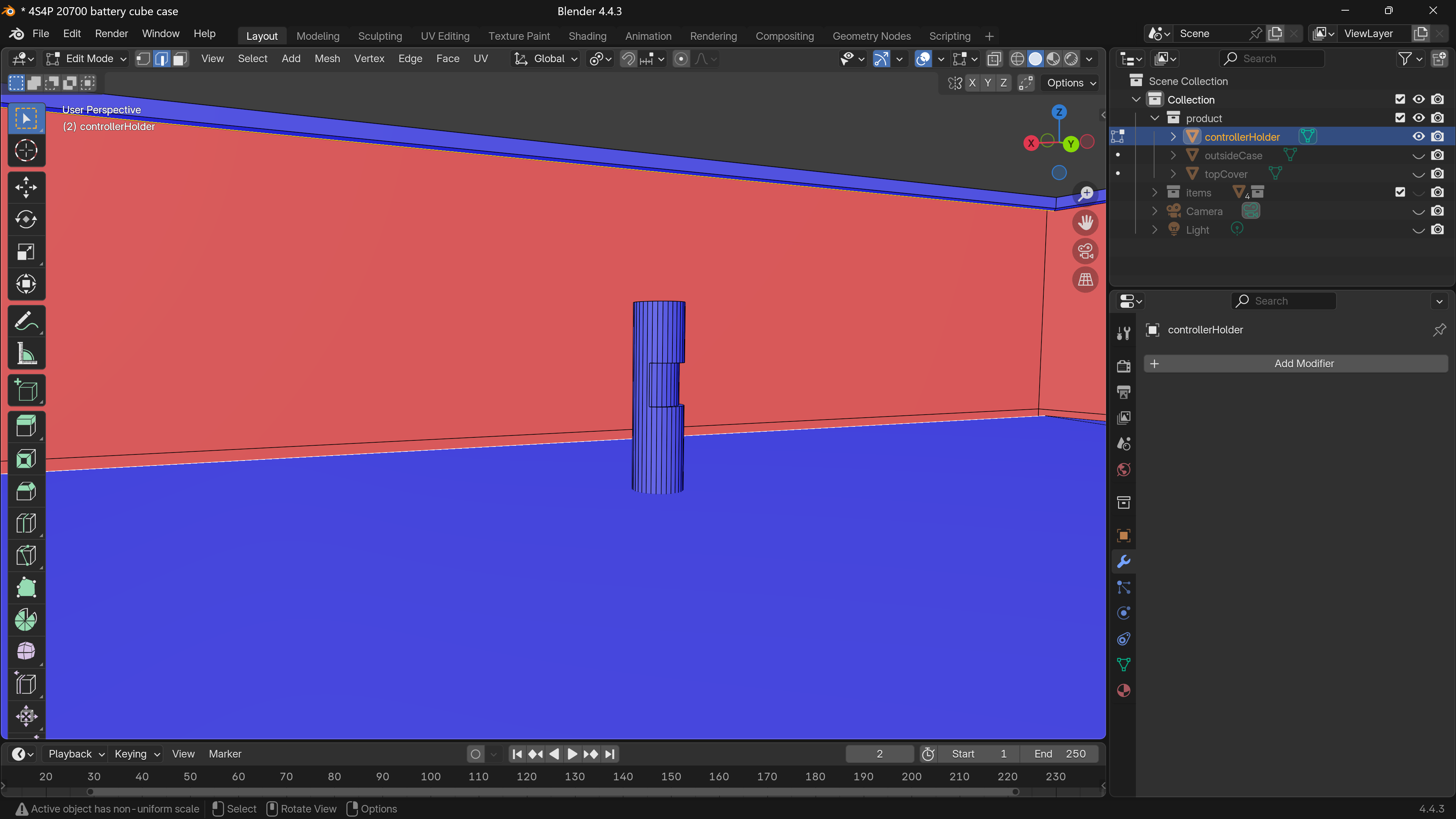1456x819 pixels.
Task: Pick the Loop Cut tool
Action: (x=26, y=523)
